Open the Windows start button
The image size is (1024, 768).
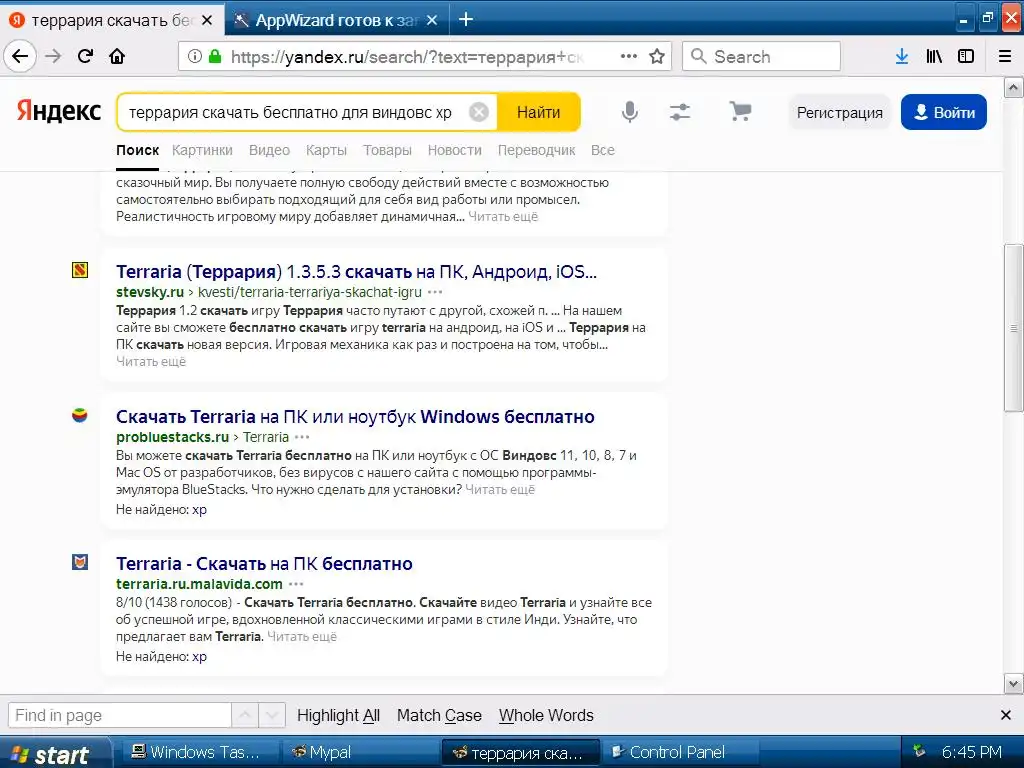pyautogui.click(x=55, y=753)
